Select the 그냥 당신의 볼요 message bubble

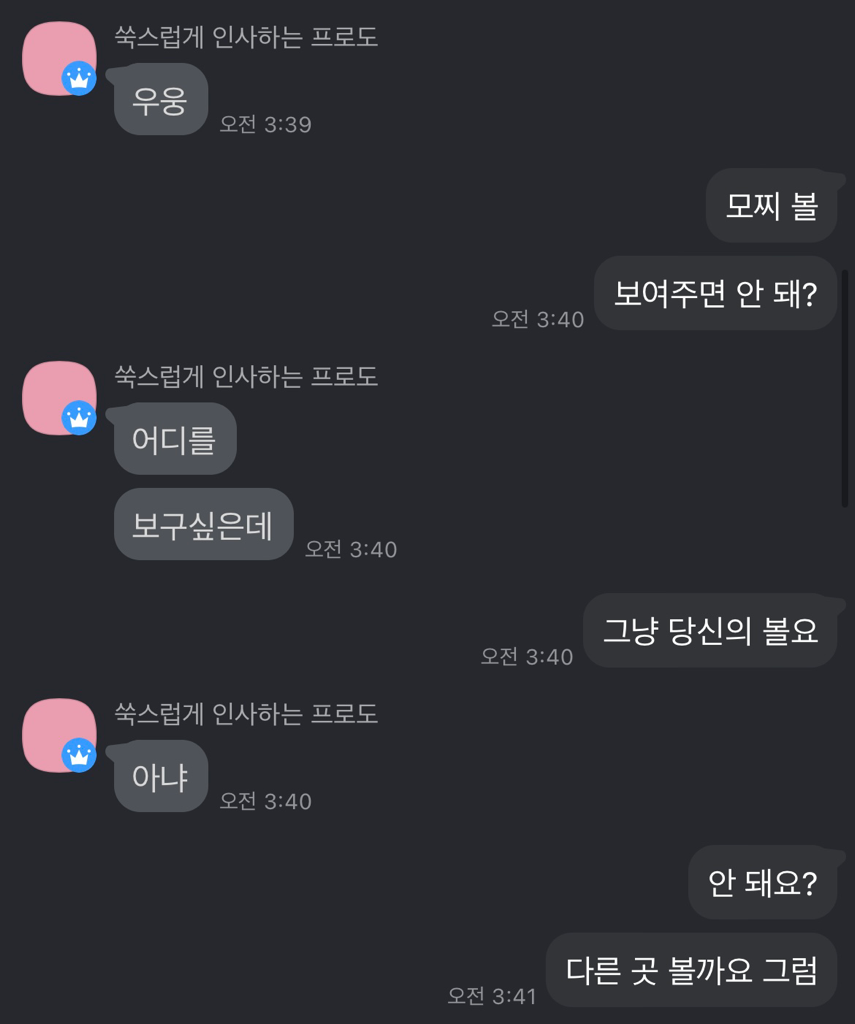pos(710,631)
